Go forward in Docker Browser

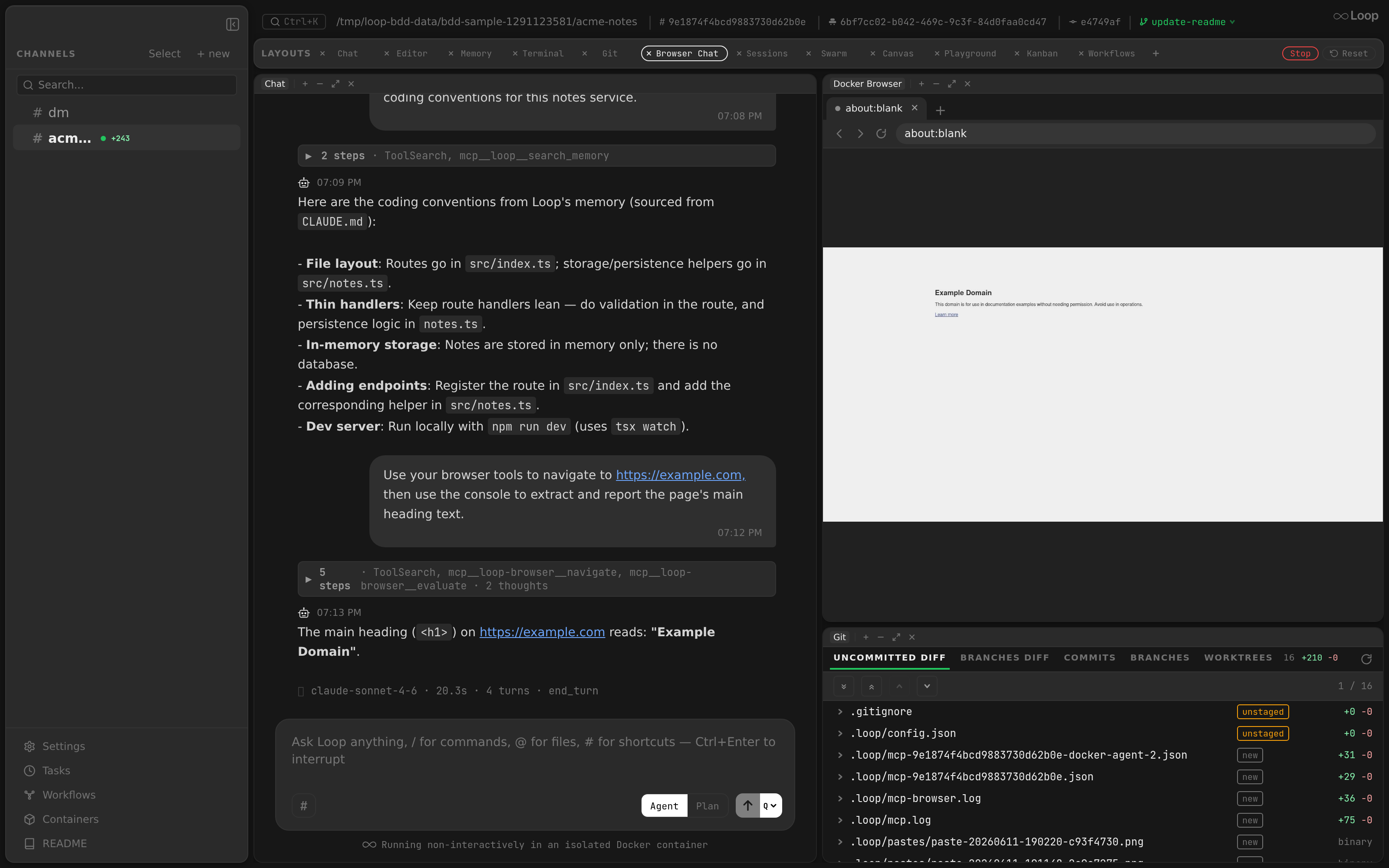click(860, 134)
